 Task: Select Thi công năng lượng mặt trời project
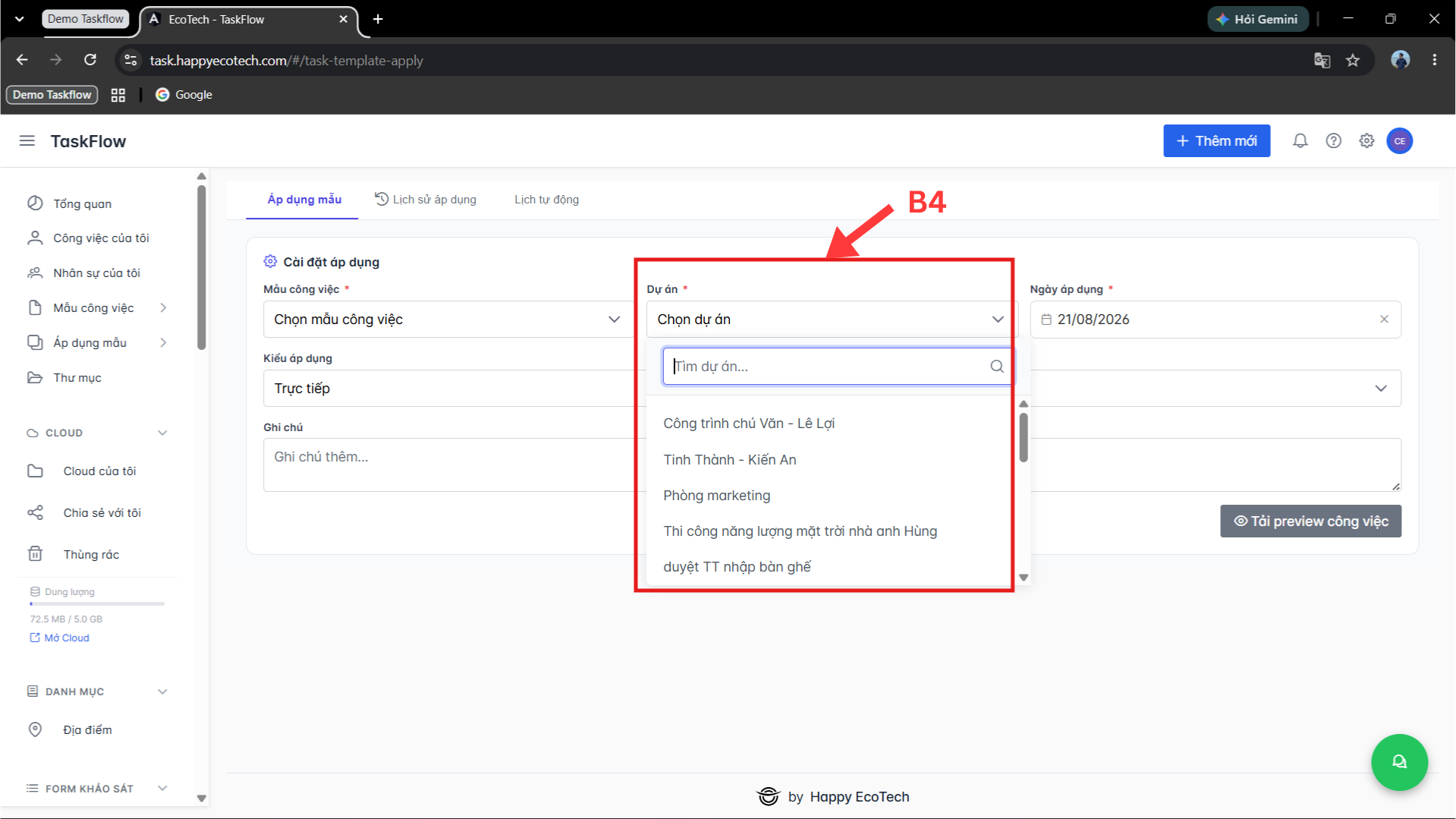800,531
